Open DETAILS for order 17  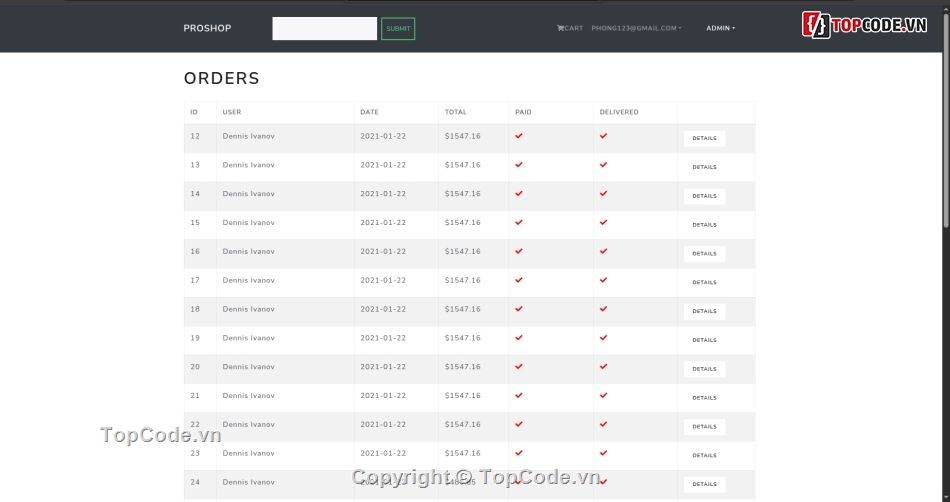(x=704, y=283)
